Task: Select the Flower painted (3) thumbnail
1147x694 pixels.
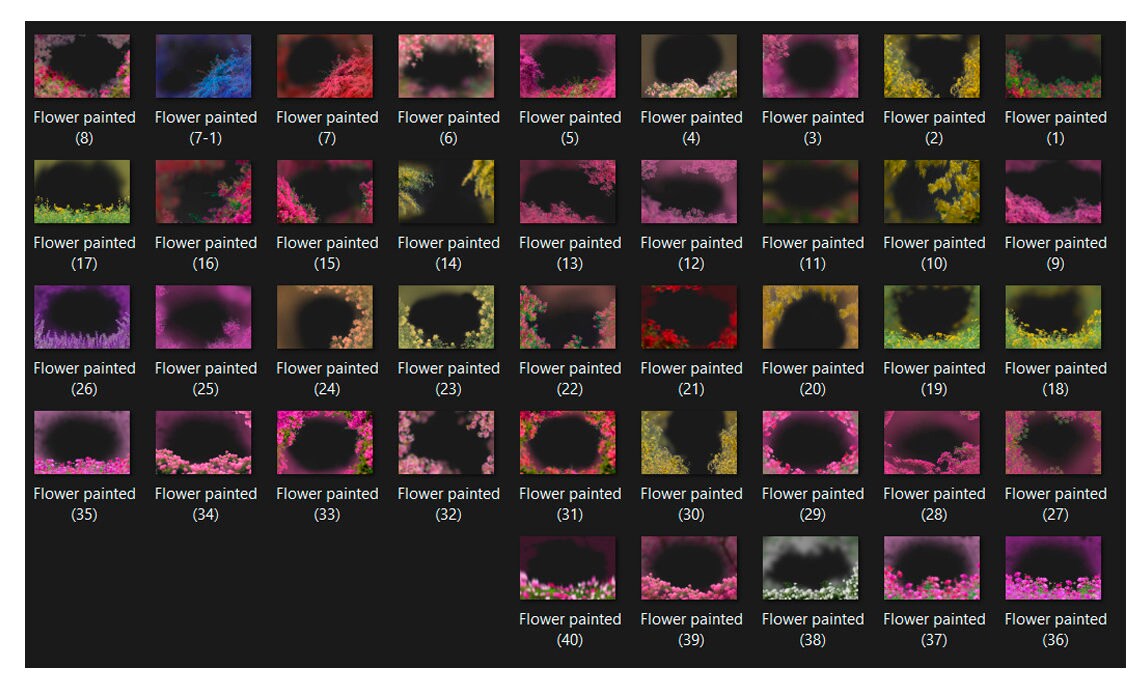Action: coord(811,66)
